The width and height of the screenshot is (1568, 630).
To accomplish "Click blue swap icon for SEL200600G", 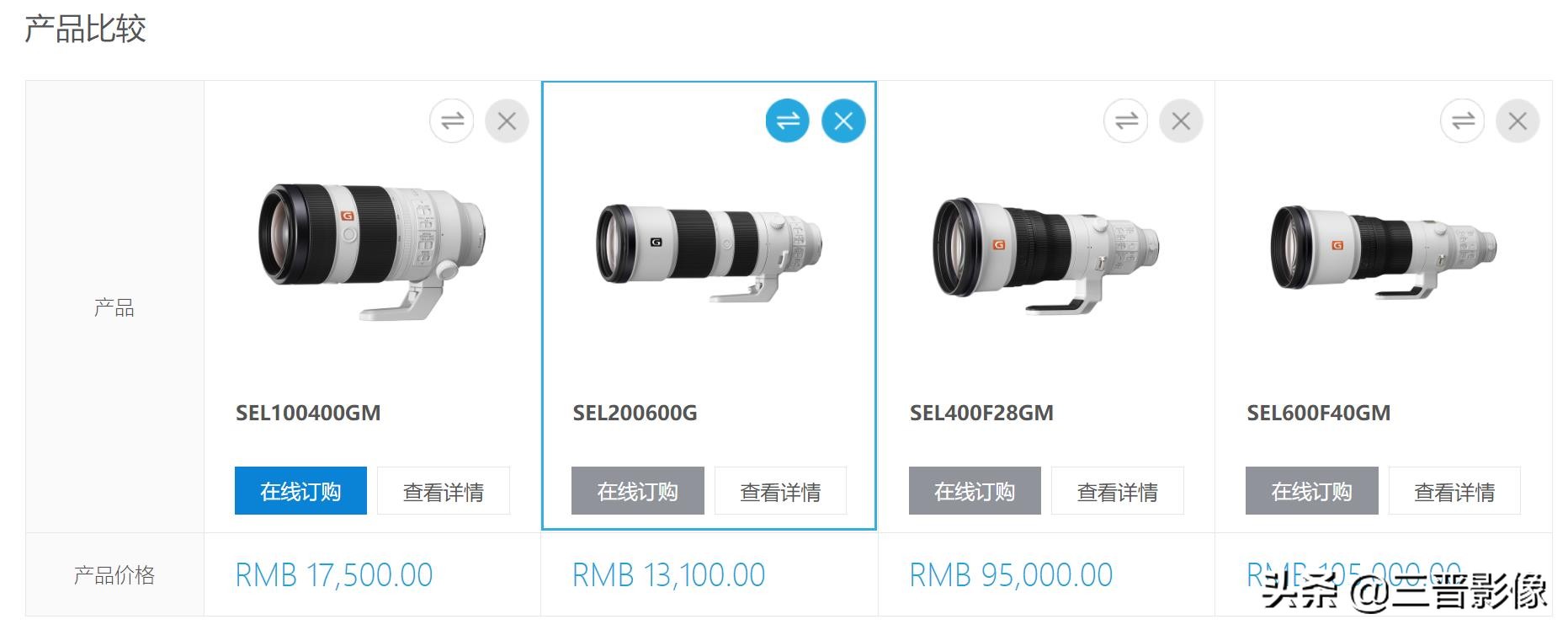I will tap(788, 121).
